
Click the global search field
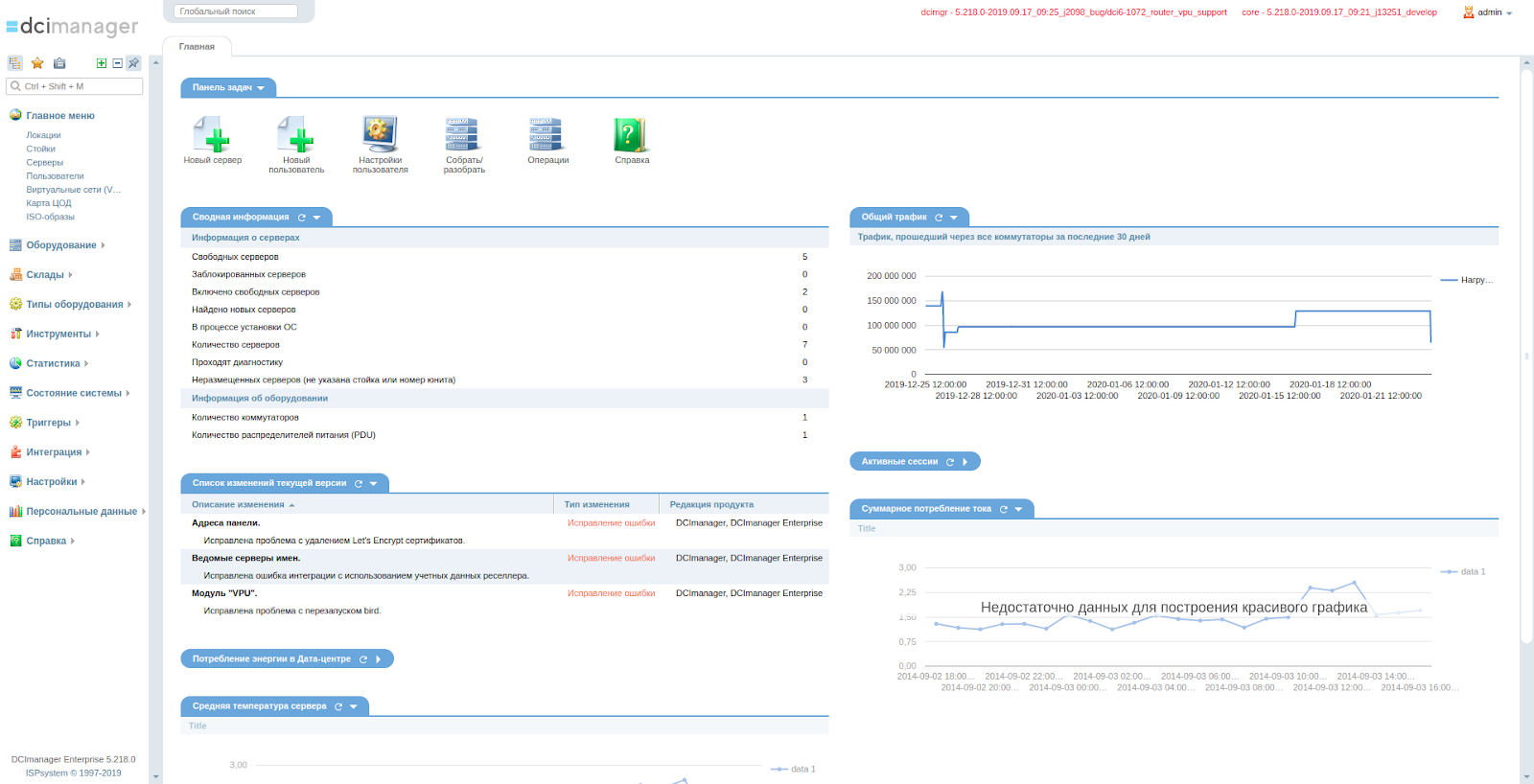tap(236, 12)
